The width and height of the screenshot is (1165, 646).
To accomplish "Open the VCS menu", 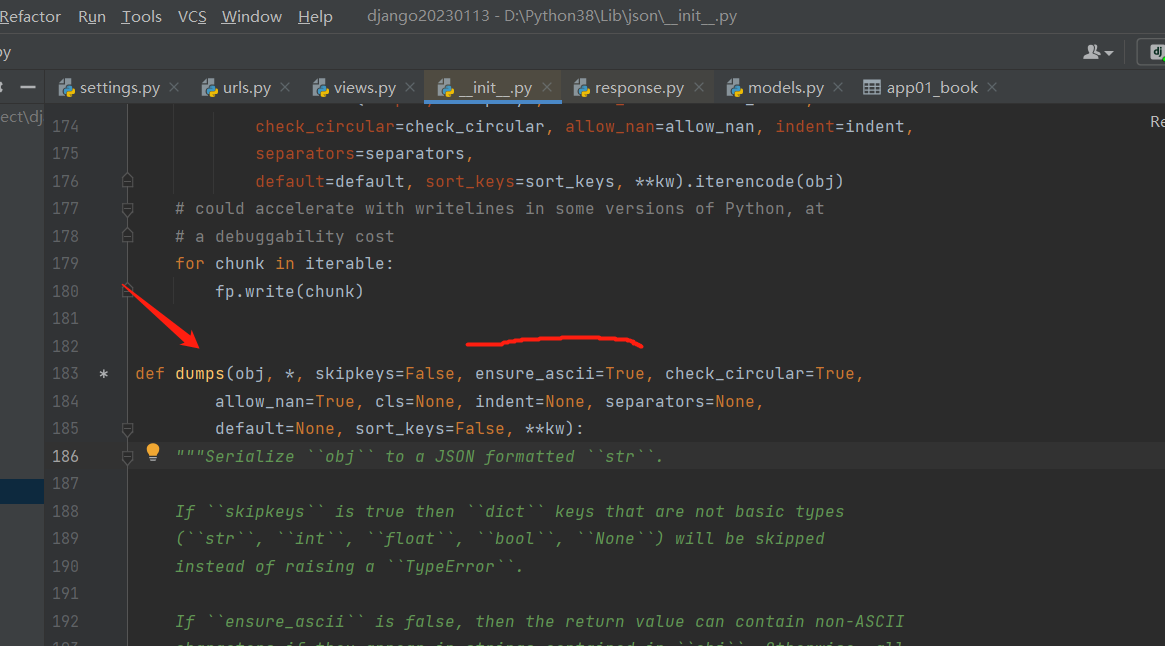I will pos(192,16).
